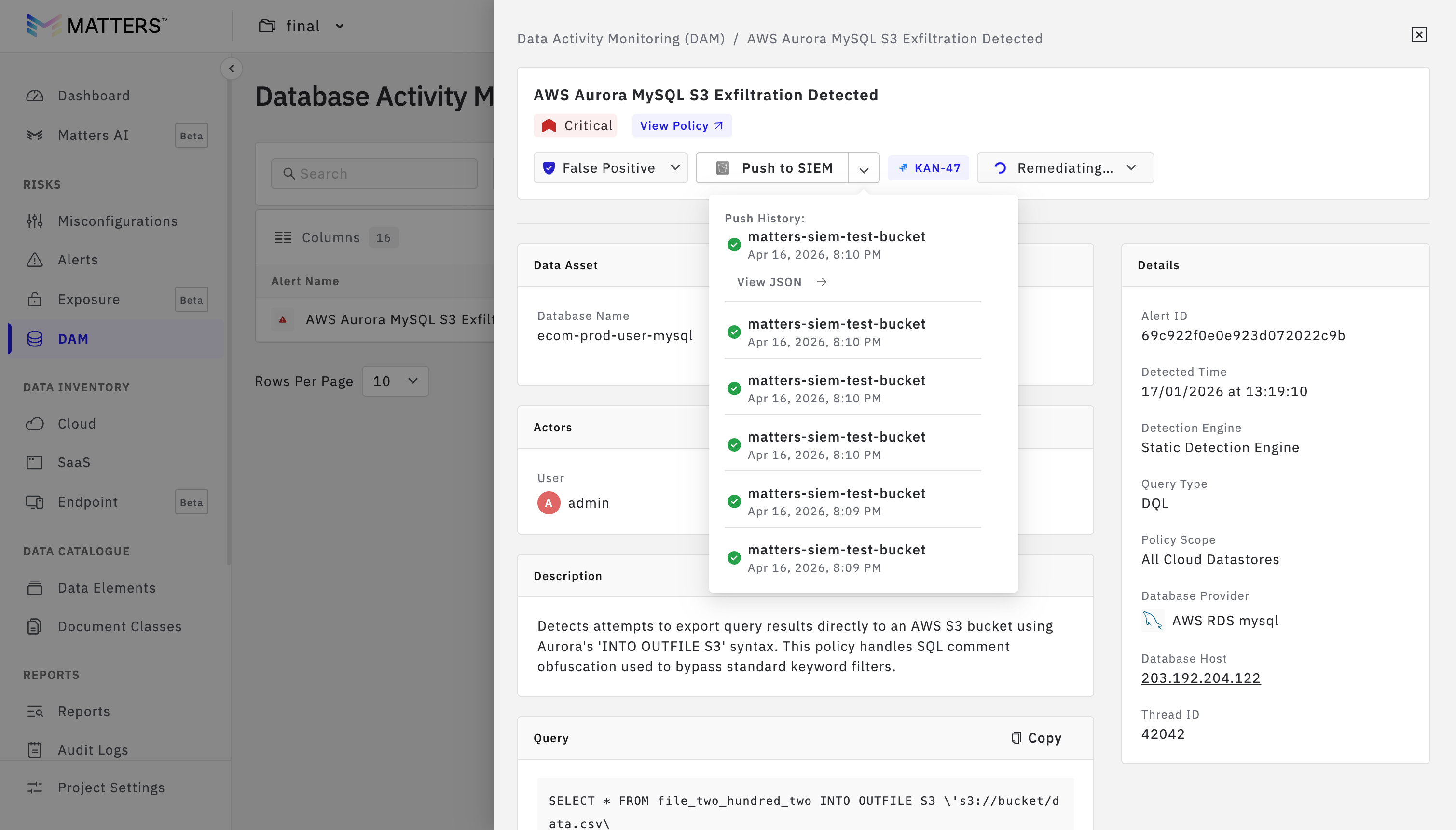Click the Alerts warning triangle icon
Image resolution: width=1456 pixels, height=830 pixels.
point(35,260)
